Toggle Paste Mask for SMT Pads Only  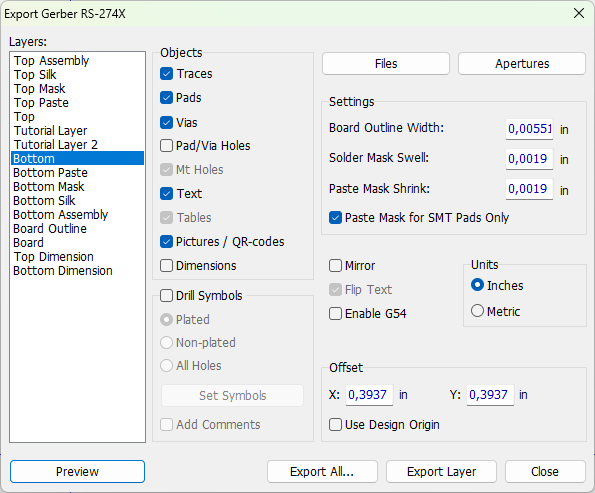pos(335,218)
